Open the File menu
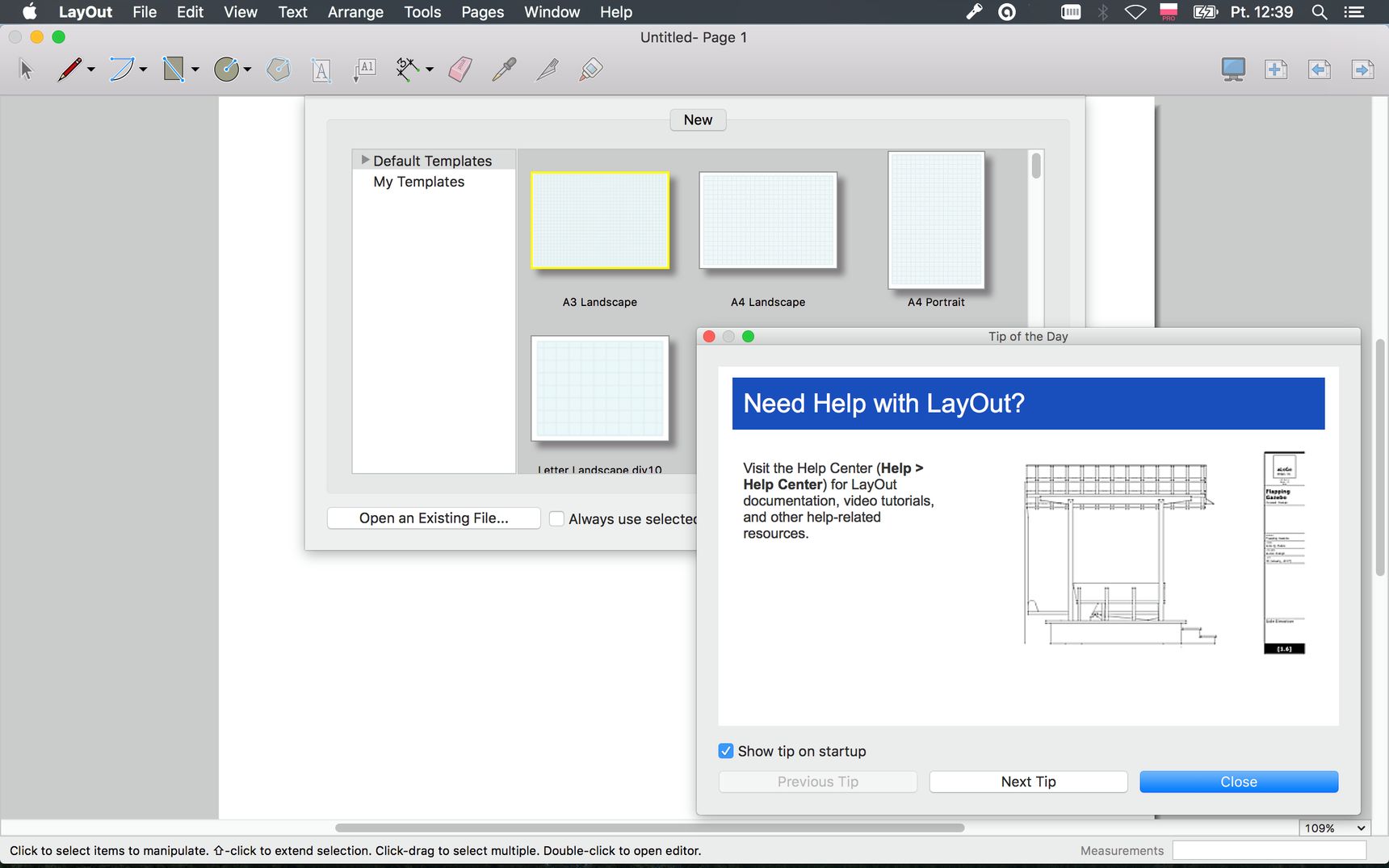This screenshot has height=868, width=1389. [145, 12]
